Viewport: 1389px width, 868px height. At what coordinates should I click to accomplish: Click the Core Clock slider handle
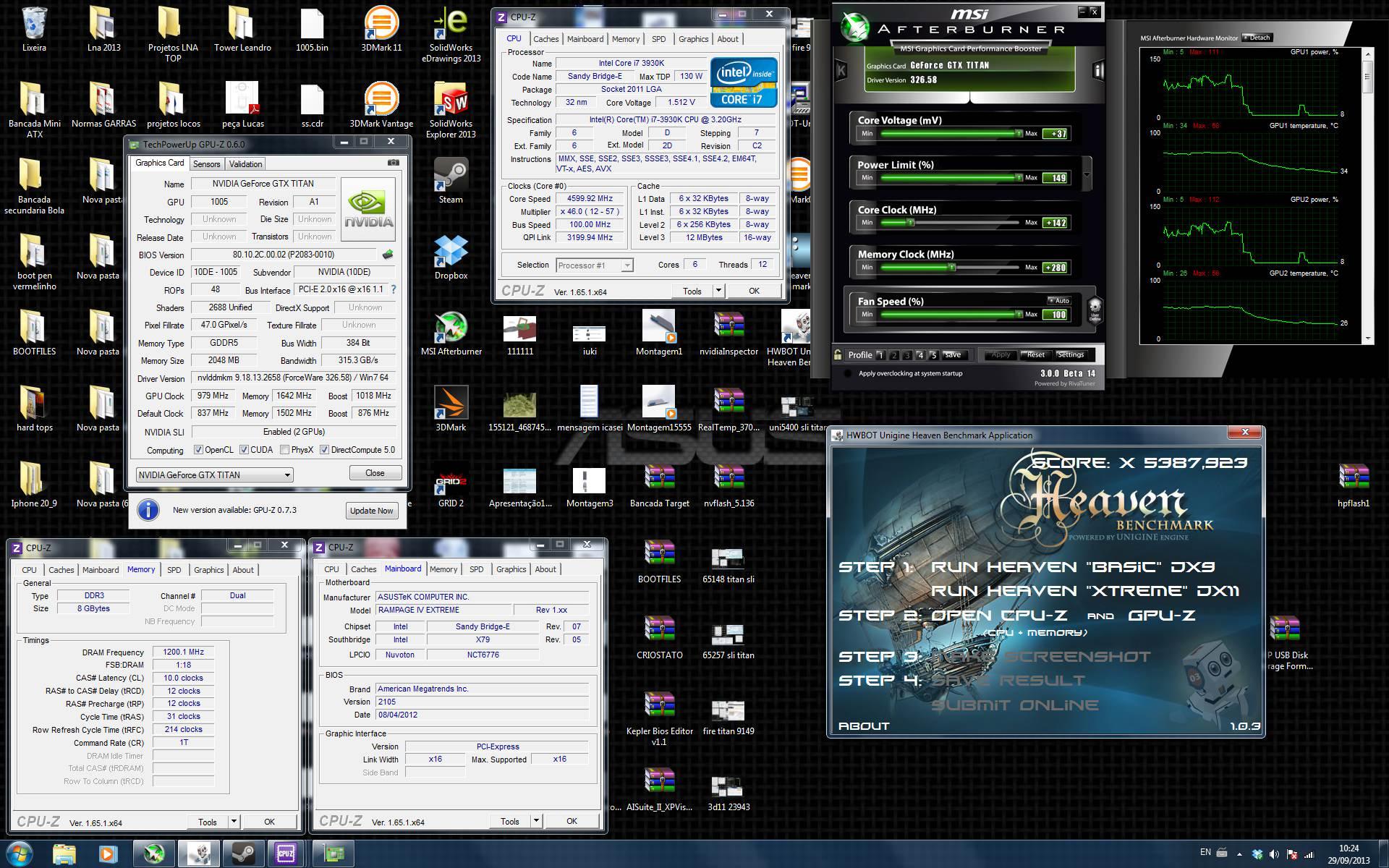click(x=911, y=223)
